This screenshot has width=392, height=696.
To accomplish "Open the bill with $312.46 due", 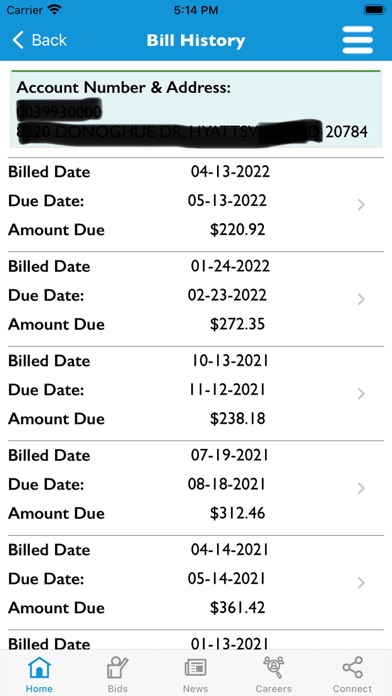I will click(x=196, y=488).
